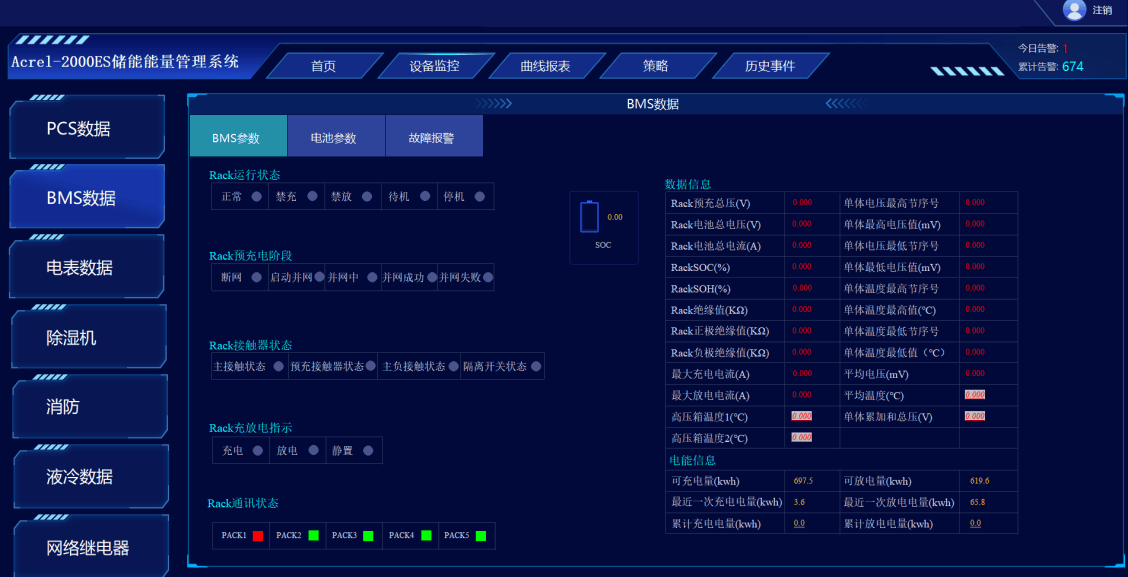Click the 主接触状态 contactor indicator dot
The image size is (1128, 577).
pos(278,367)
